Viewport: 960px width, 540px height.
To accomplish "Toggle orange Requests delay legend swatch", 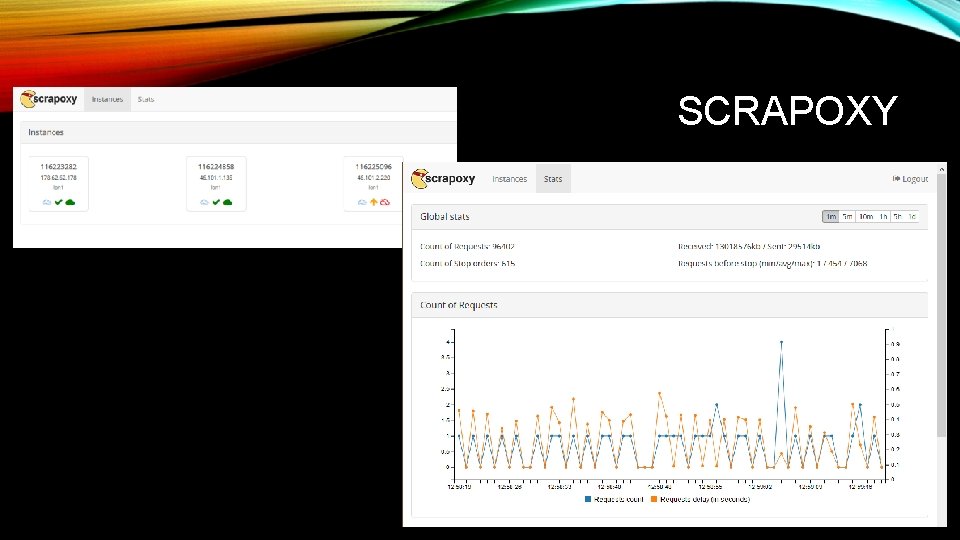I will coord(654,500).
